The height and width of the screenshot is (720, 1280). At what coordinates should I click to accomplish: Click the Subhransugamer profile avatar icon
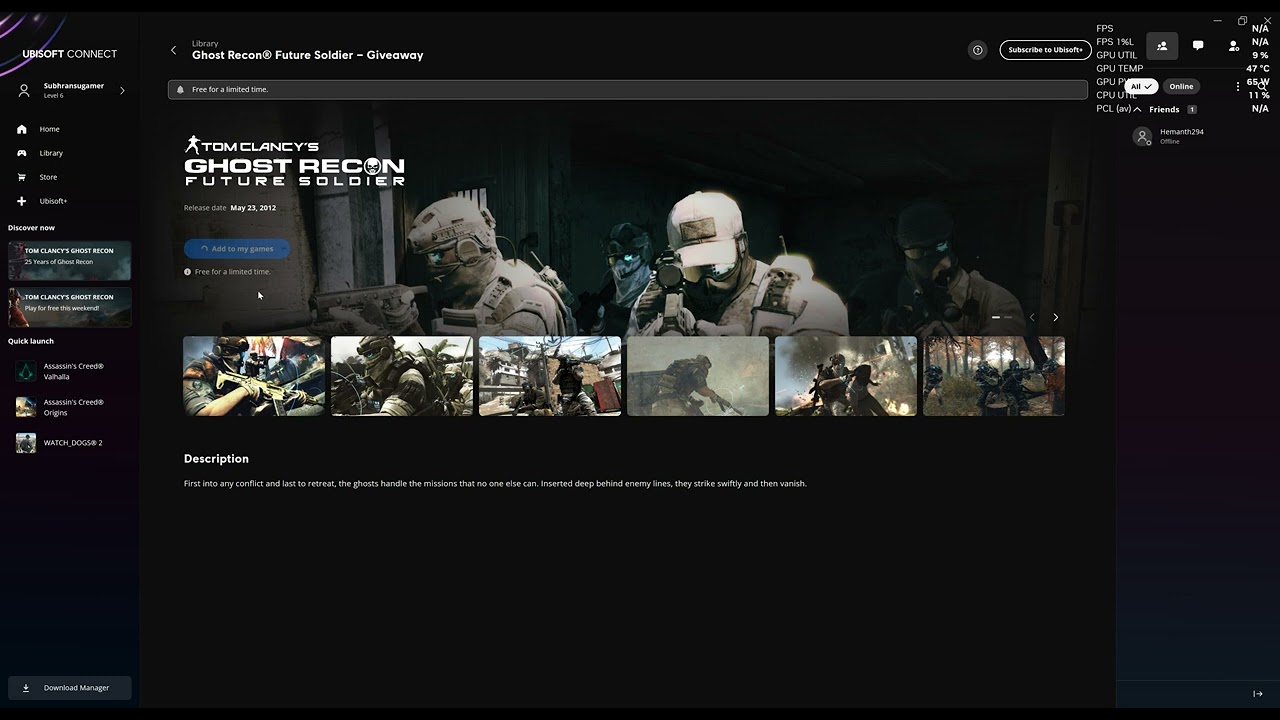point(24,90)
